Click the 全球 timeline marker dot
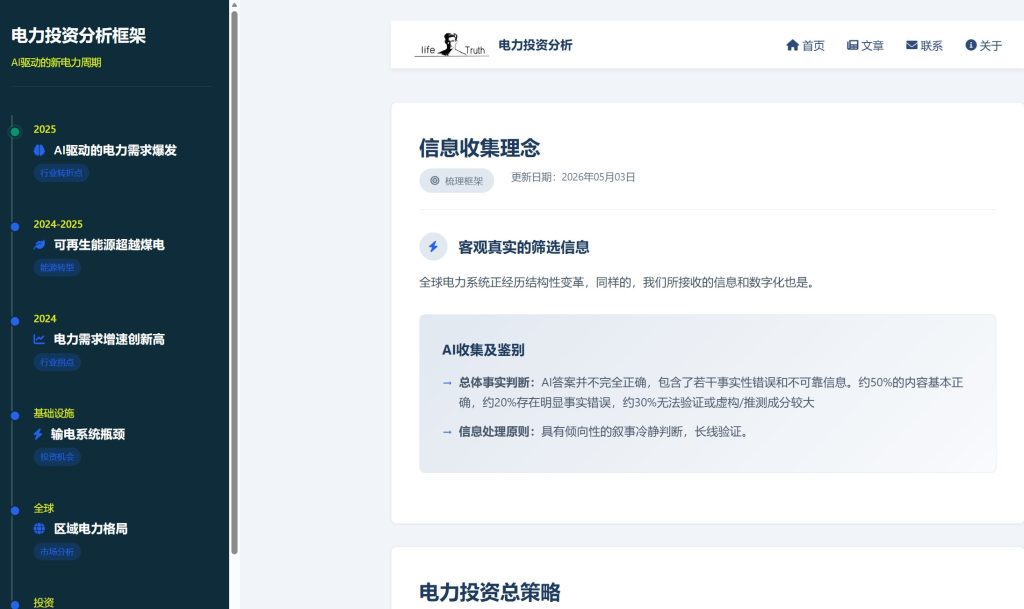Viewport: 1024px width, 609px height. (x=15, y=510)
